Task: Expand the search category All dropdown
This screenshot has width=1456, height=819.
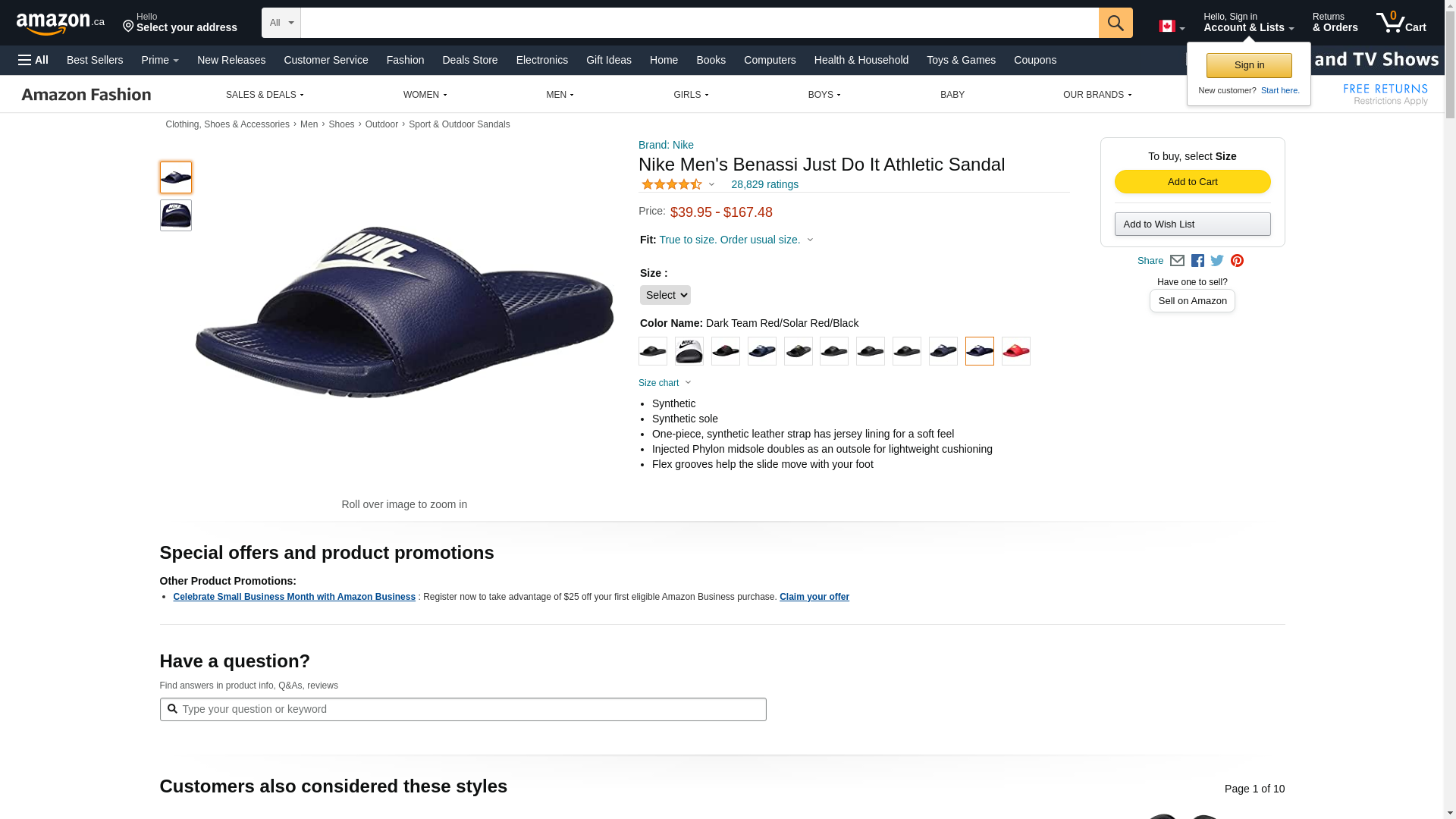Action: pyautogui.click(x=281, y=23)
